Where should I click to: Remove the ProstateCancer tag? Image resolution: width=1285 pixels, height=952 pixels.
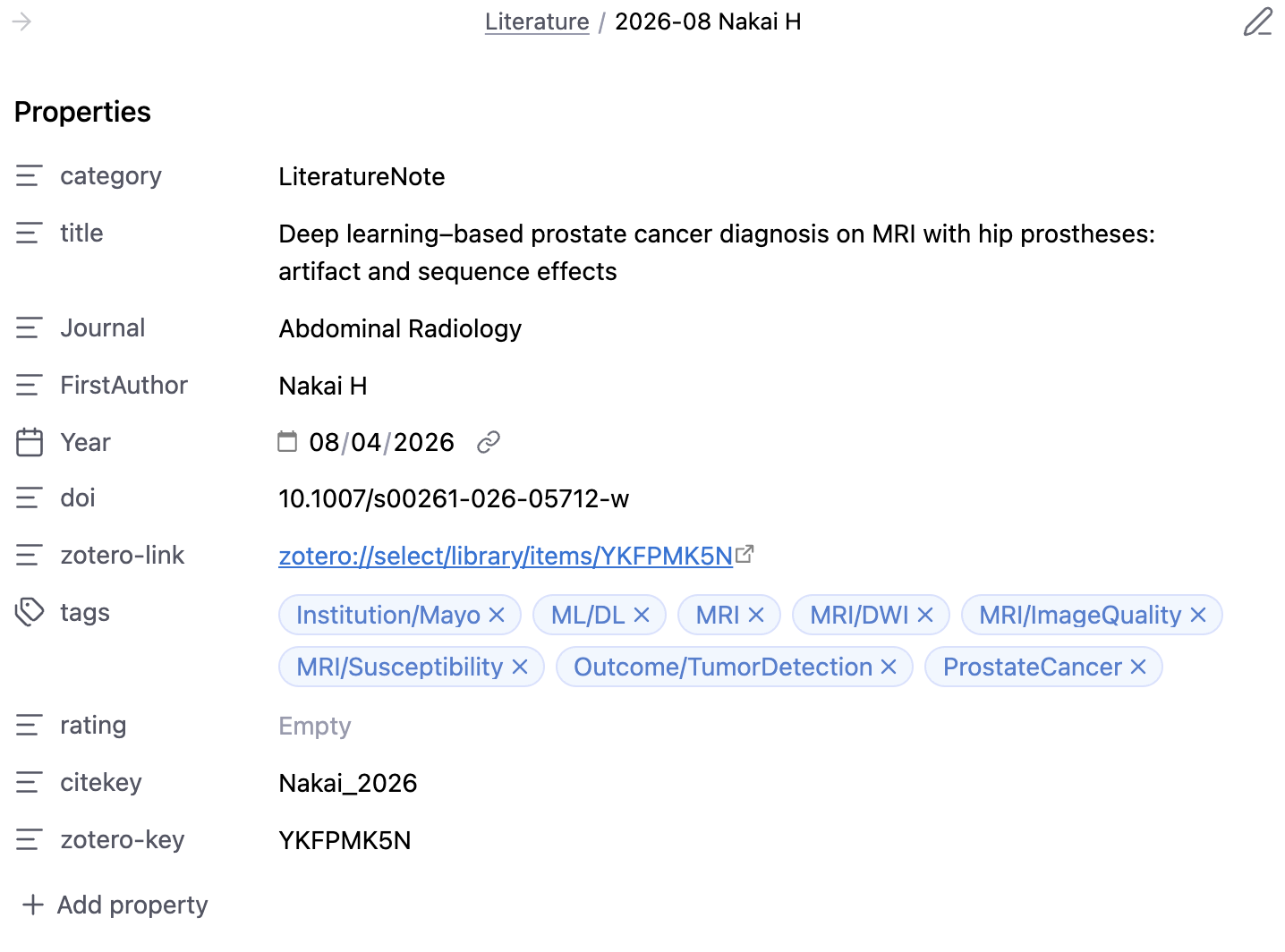point(1138,667)
